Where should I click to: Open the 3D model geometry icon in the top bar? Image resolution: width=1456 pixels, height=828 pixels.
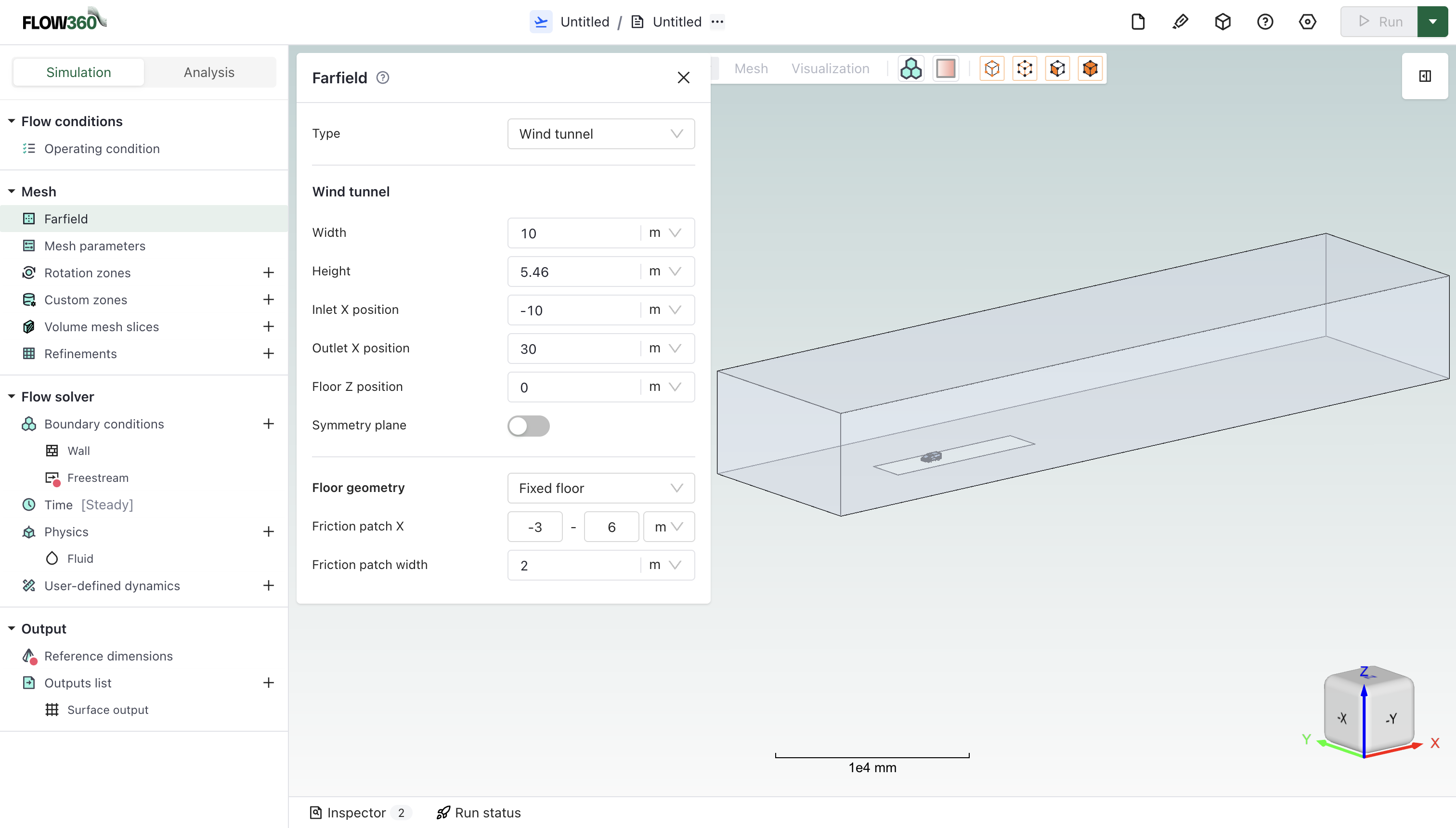point(1223,21)
